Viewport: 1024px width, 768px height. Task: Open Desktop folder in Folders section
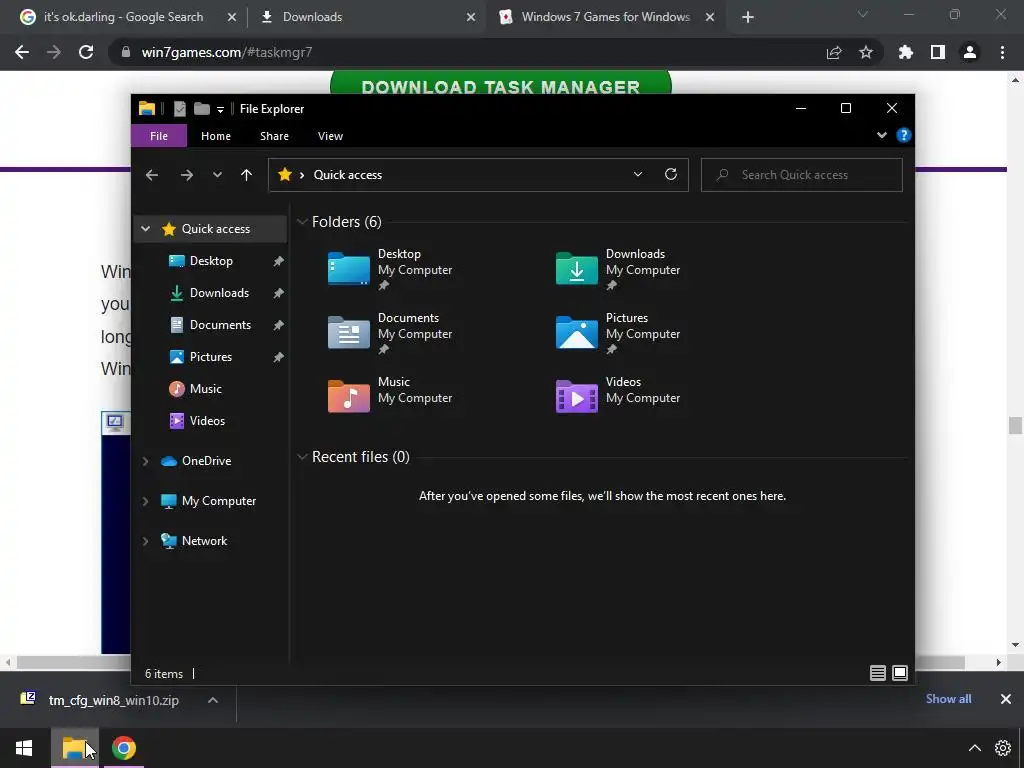pos(390,269)
